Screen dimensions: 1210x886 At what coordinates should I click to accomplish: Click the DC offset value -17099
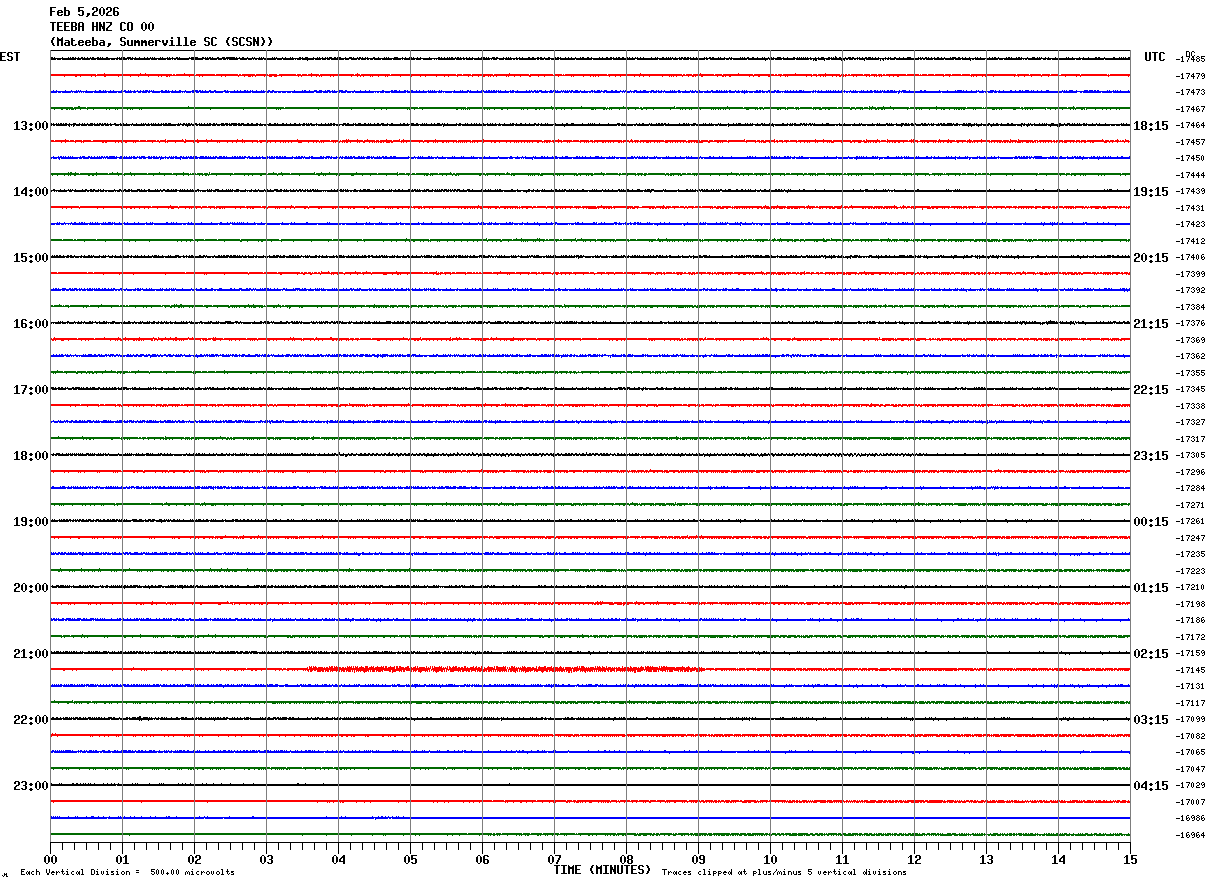pyautogui.click(x=1191, y=720)
